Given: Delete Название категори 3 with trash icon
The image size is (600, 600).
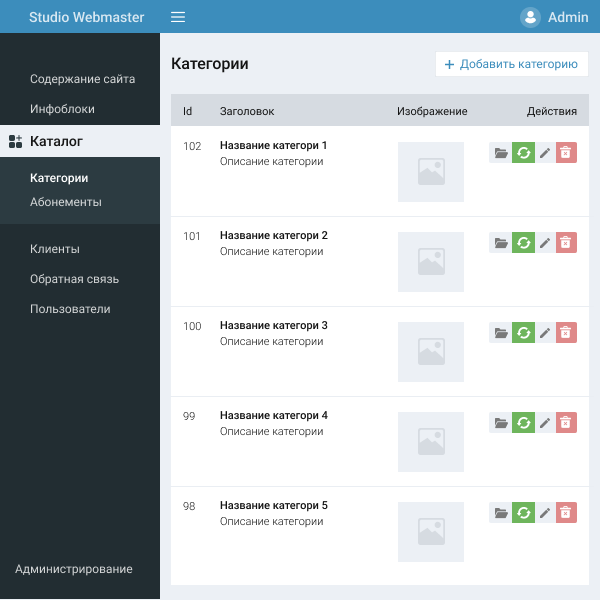Looking at the screenshot, I should coord(566,333).
